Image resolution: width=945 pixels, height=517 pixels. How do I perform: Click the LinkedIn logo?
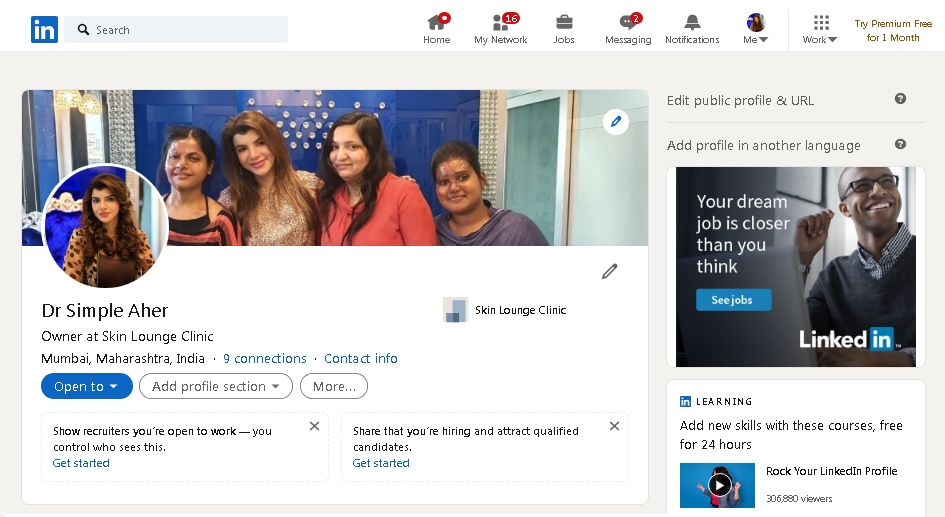point(44,30)
